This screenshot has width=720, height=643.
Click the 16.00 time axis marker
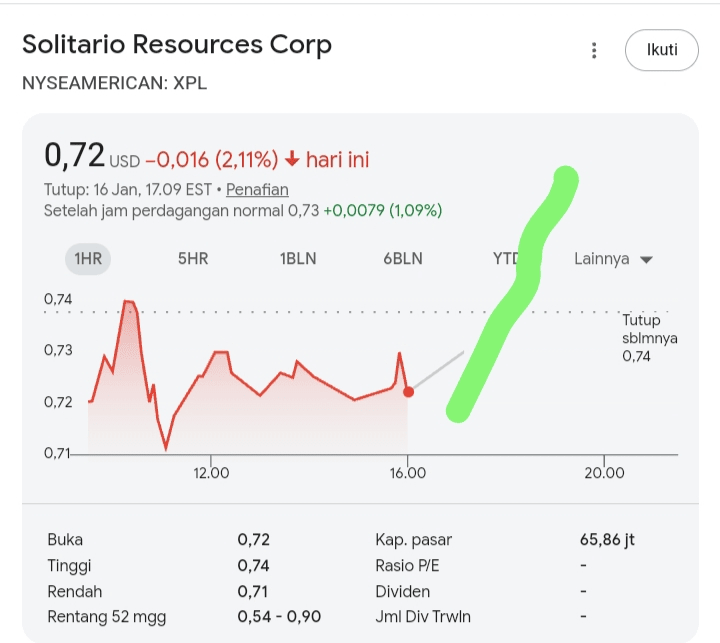pyautogui.click(x=408, y=473)
